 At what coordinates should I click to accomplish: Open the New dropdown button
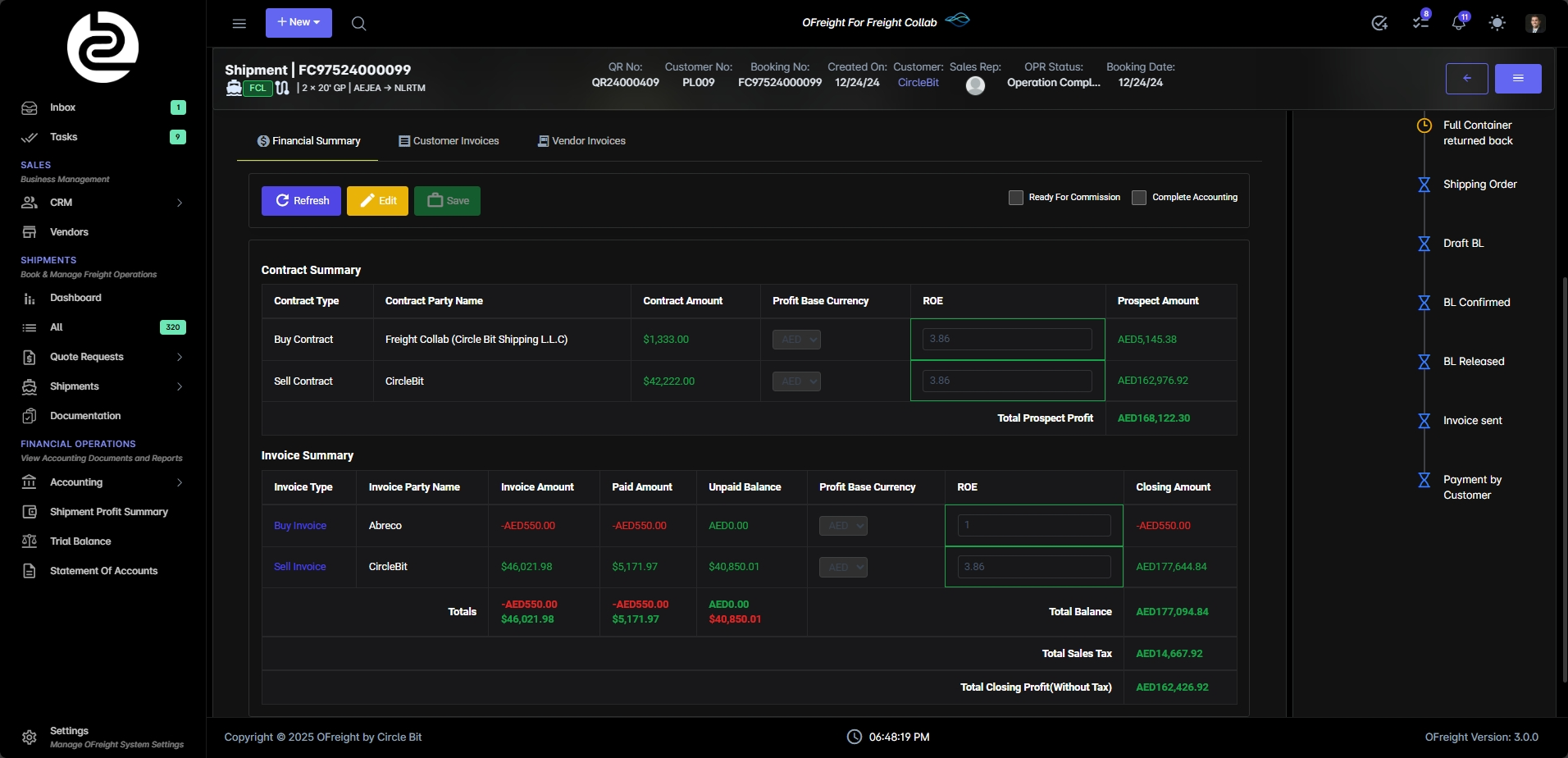click(299, 22)
